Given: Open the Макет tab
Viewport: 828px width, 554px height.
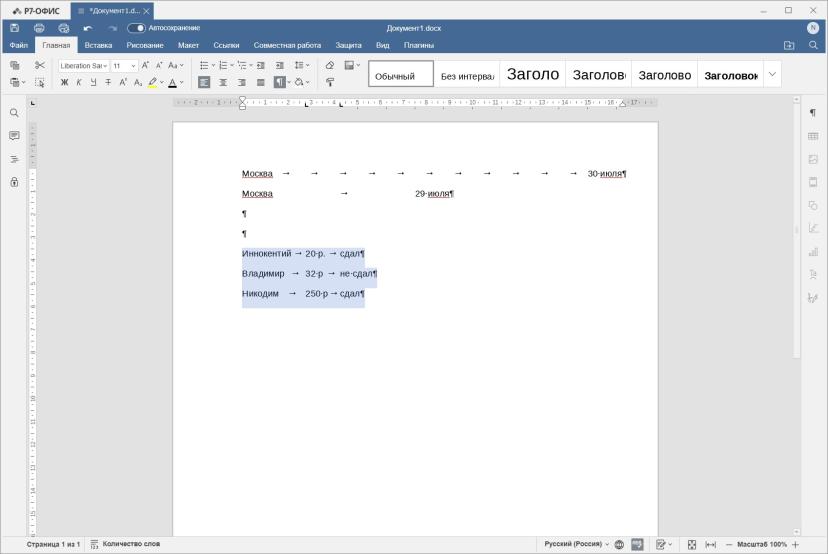Looking at the screenshot, I should [x=188, y=45].
